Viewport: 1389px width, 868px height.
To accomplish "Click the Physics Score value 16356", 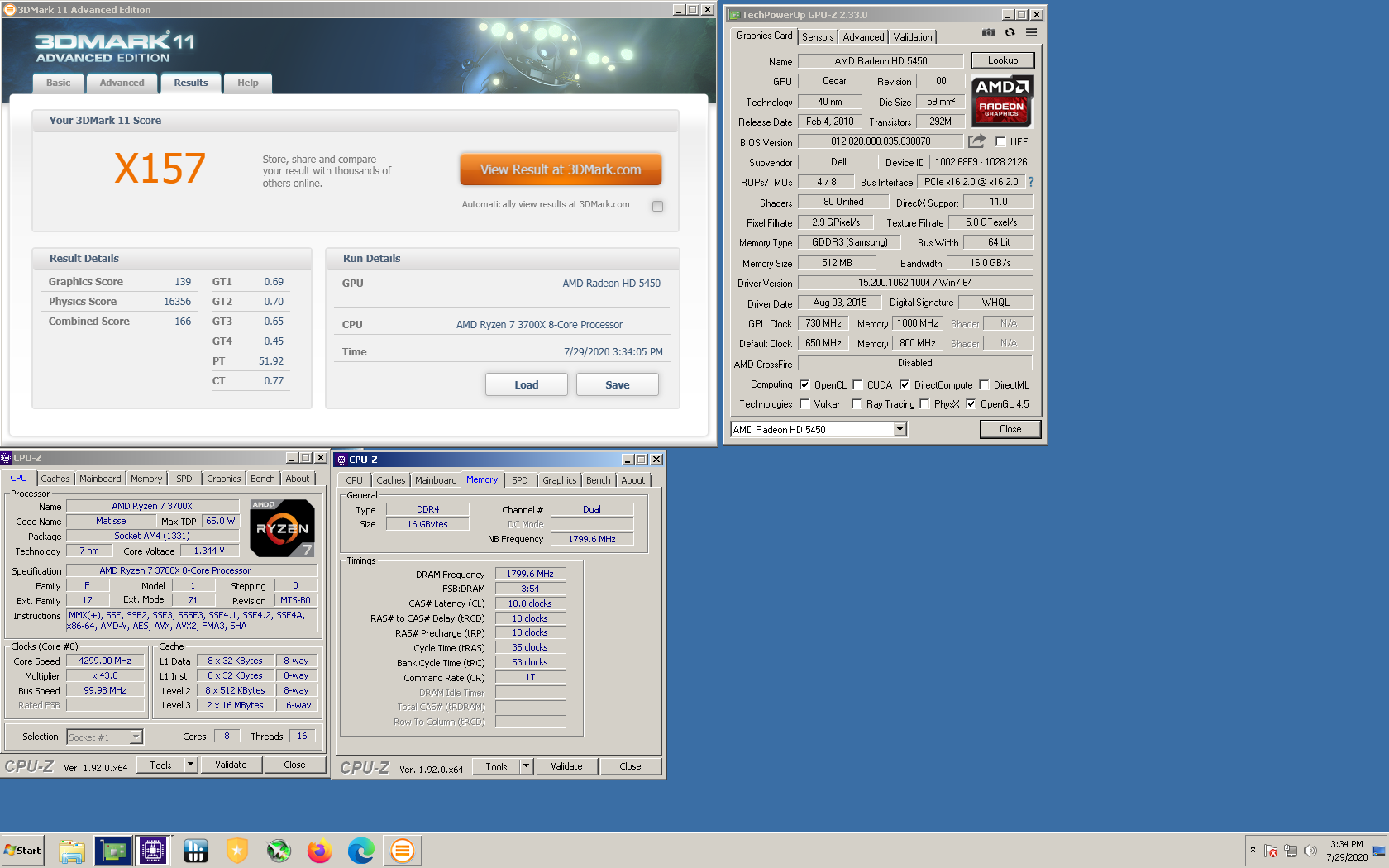I will [177, 302].
